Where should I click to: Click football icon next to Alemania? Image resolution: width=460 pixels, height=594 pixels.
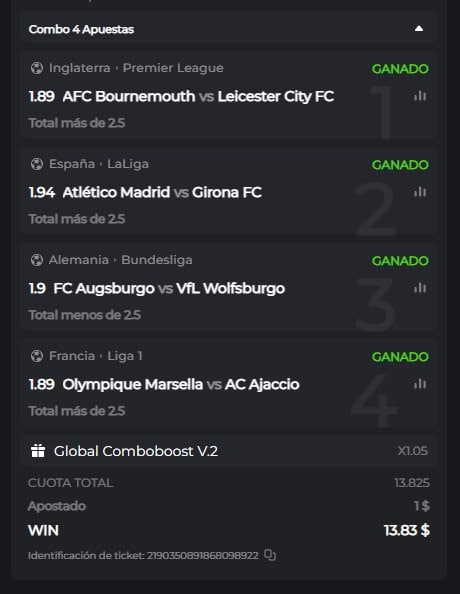click(x=37, y=260)
